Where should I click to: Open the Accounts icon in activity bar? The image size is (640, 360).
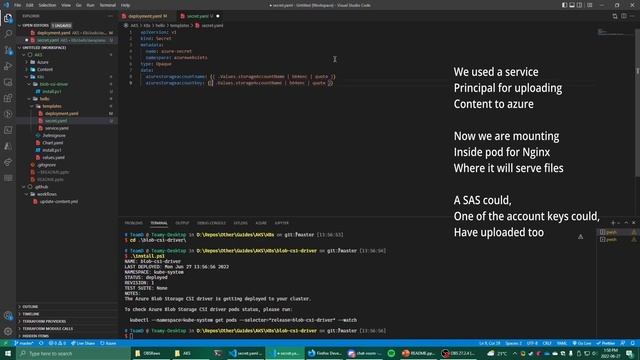tap(8, 316)
